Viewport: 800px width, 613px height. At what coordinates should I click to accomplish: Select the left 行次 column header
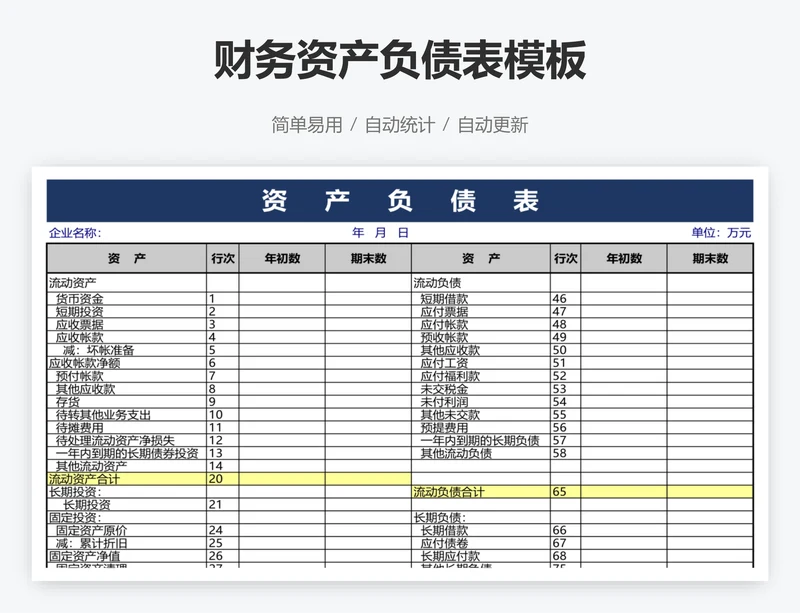[x=223, y=259]
